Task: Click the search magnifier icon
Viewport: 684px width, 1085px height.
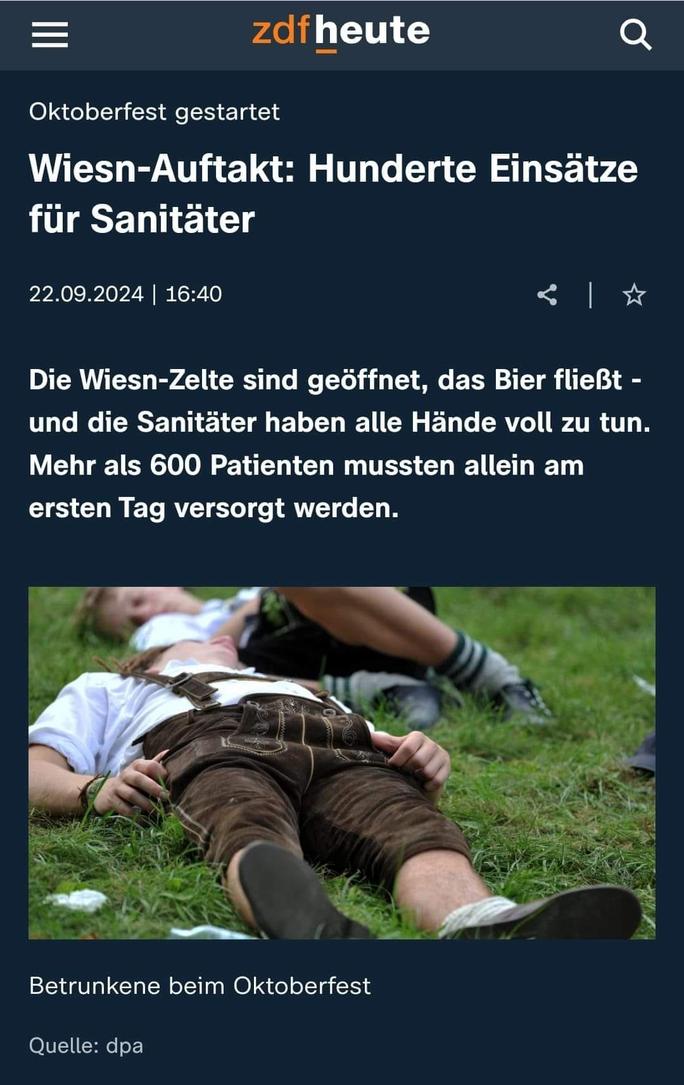Action: click(x=635, y=34)
